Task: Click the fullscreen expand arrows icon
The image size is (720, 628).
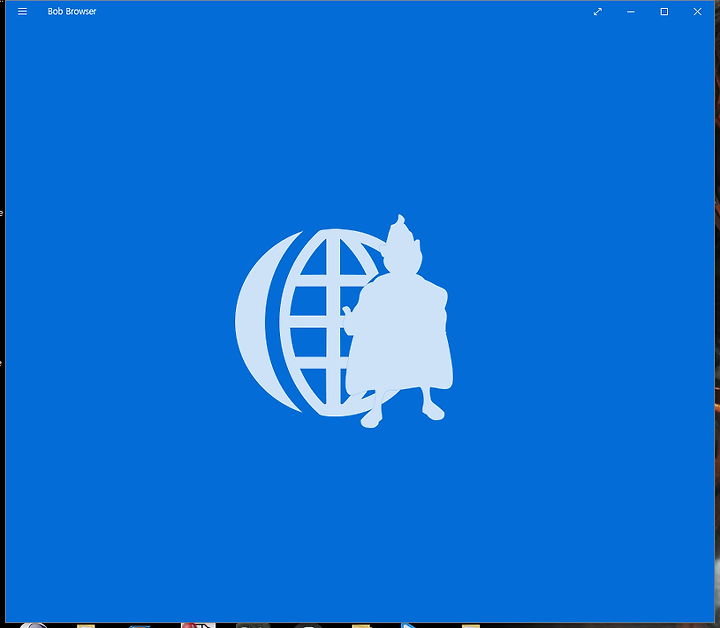Action: pyautogui.click(x=597, y=12)
